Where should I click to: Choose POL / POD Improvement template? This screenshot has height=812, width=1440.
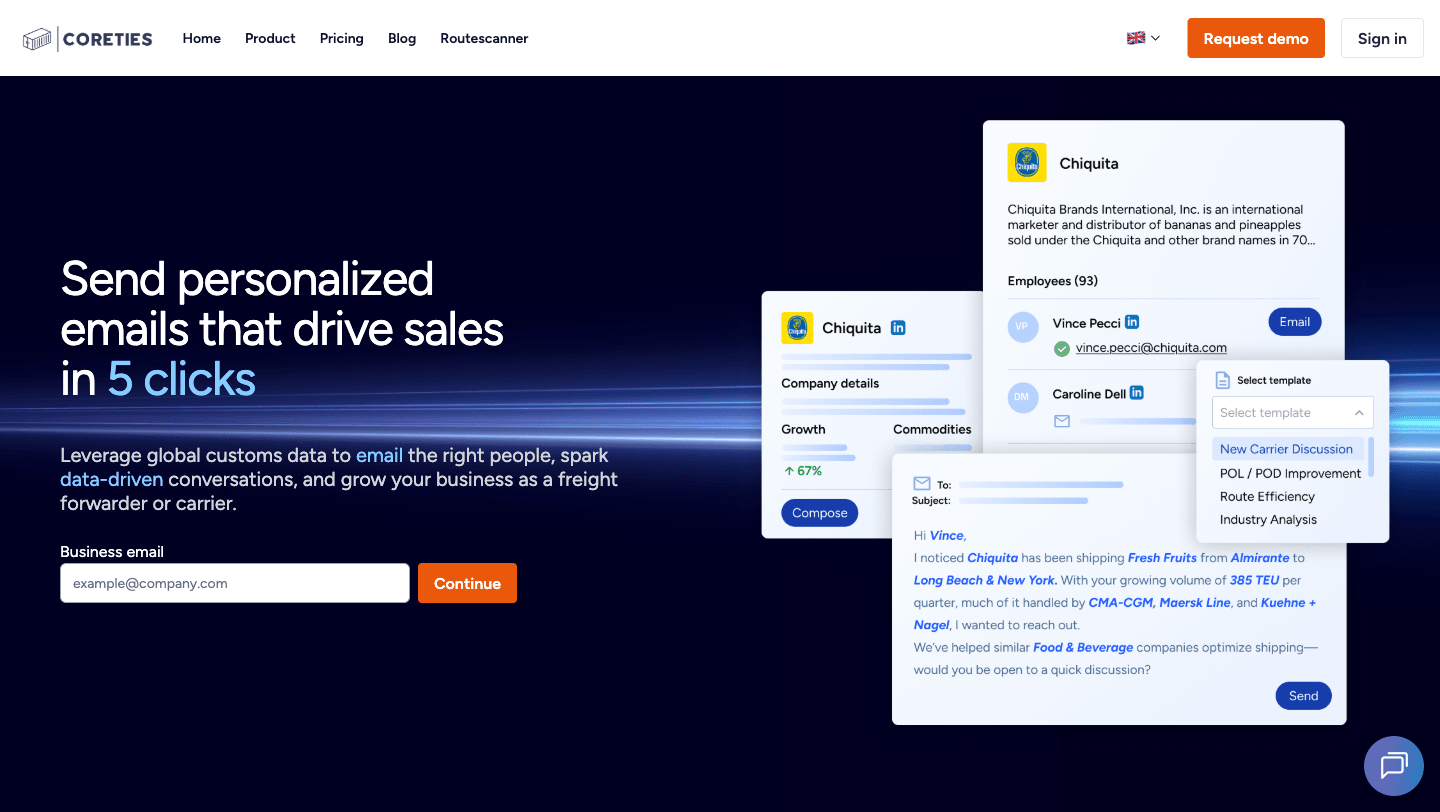coord(1290,473)
